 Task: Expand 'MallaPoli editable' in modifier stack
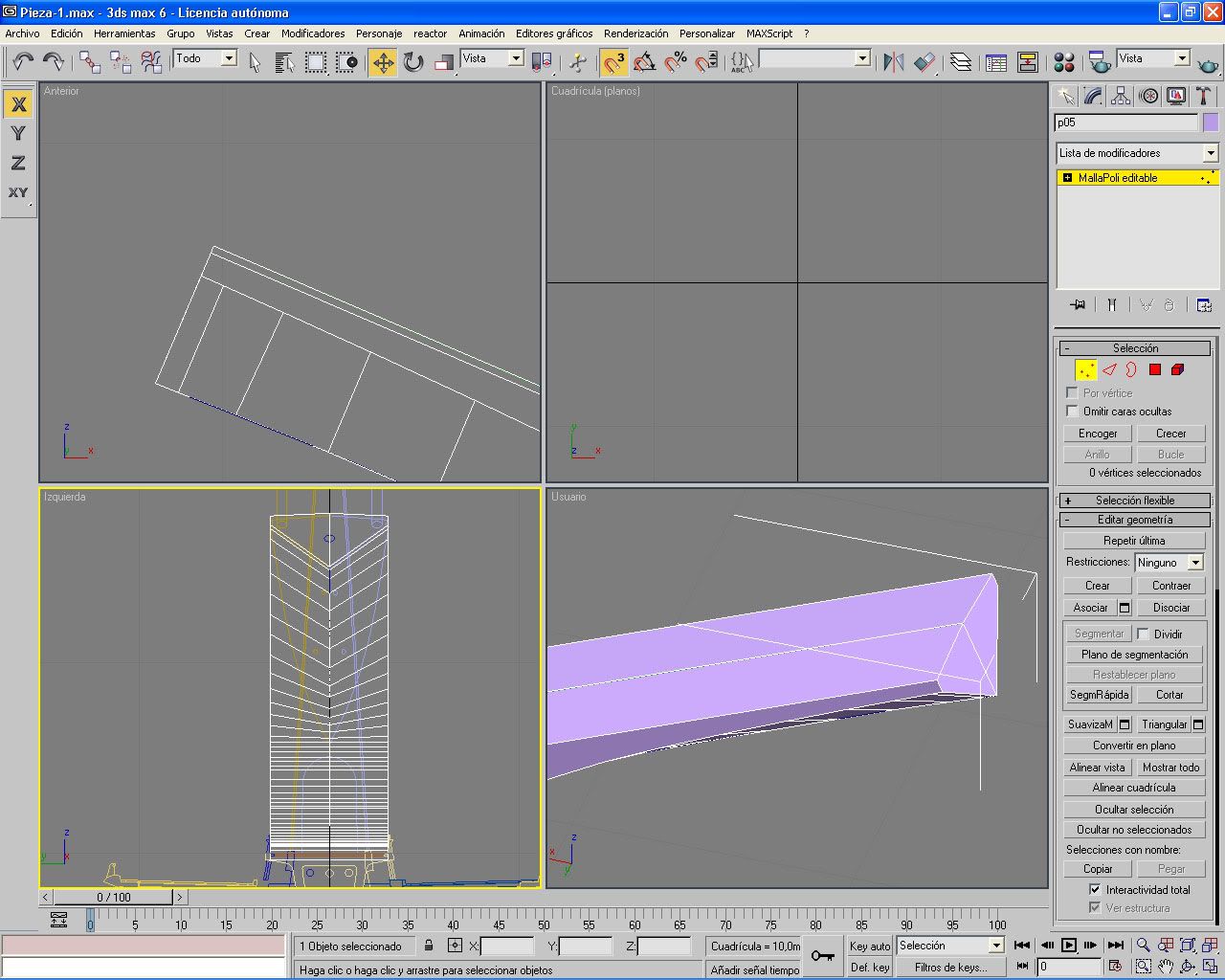(1068, 178)
